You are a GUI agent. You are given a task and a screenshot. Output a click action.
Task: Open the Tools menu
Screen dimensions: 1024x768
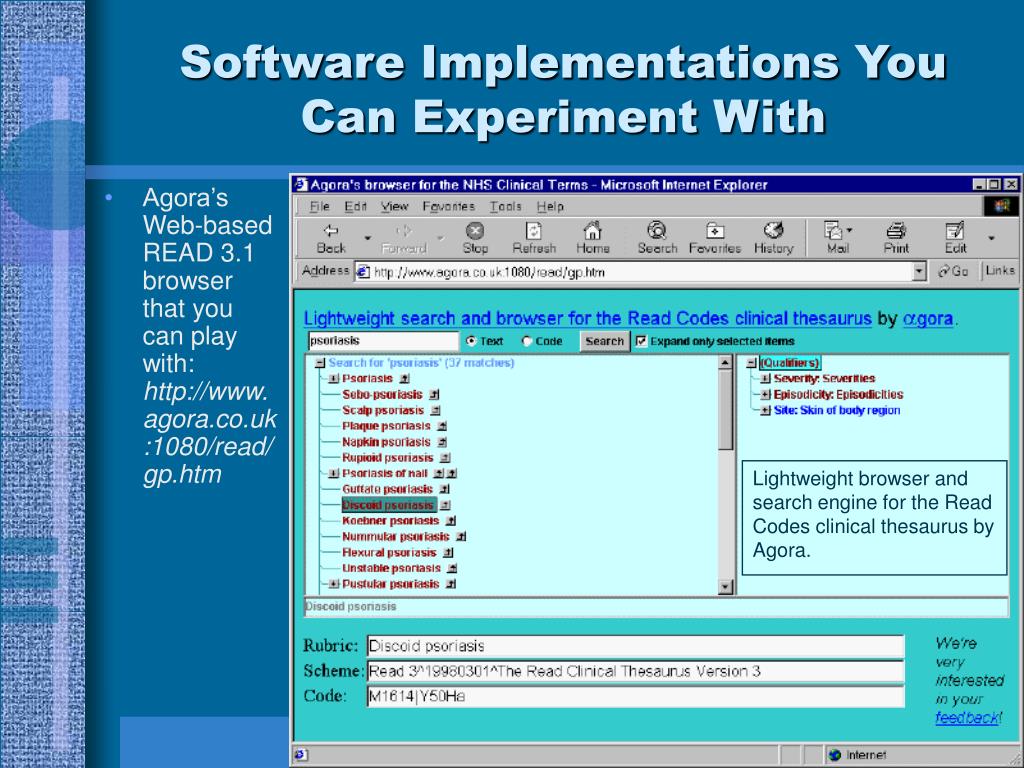506,206
